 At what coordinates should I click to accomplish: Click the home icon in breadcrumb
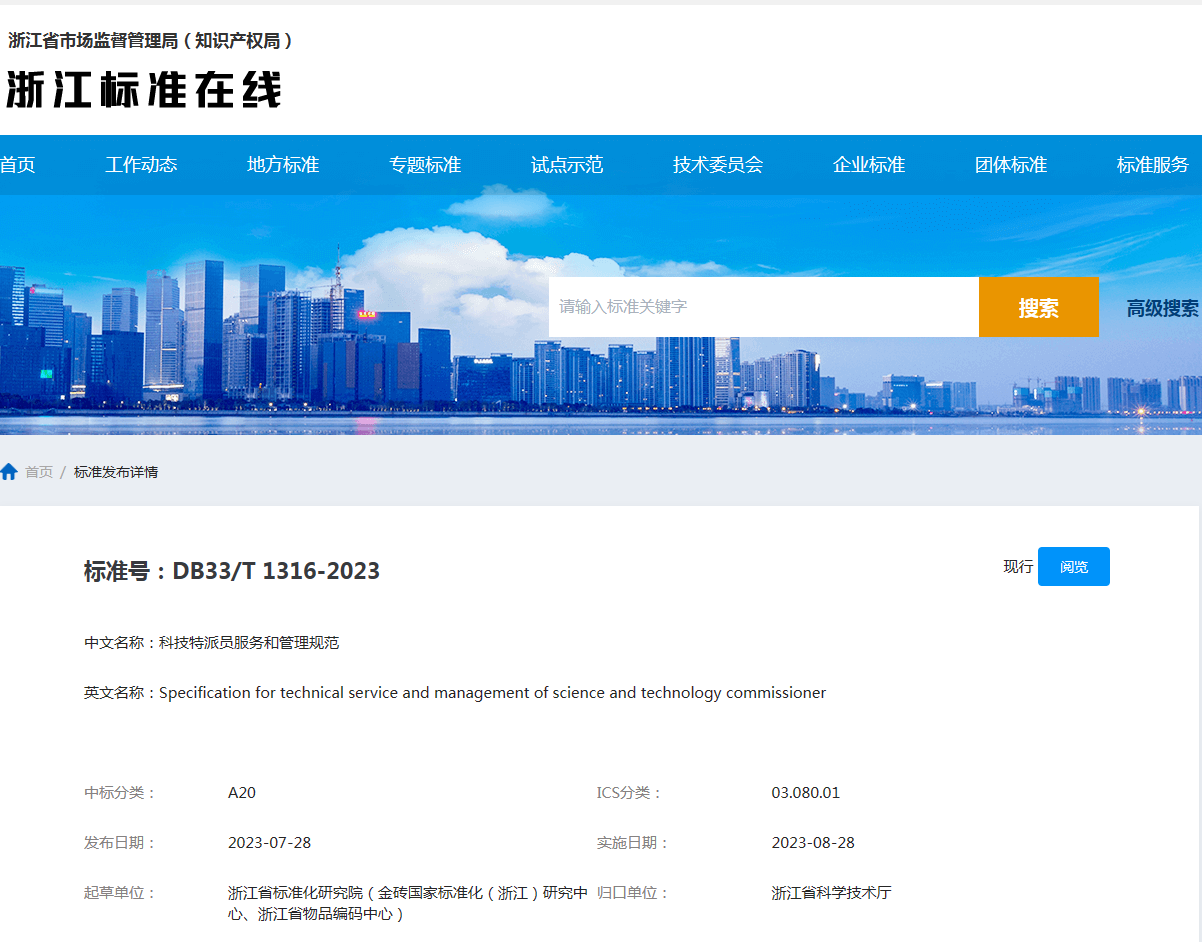pyautogui.click(x=9, y=472)
